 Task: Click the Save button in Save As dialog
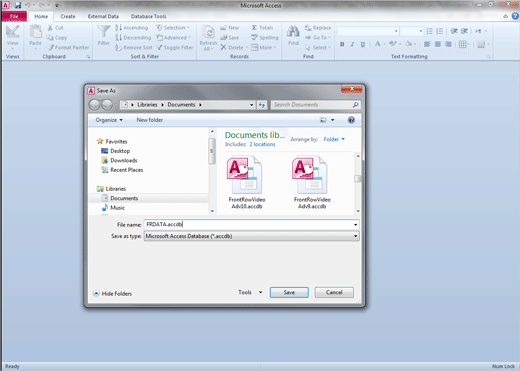pos(289,292)
